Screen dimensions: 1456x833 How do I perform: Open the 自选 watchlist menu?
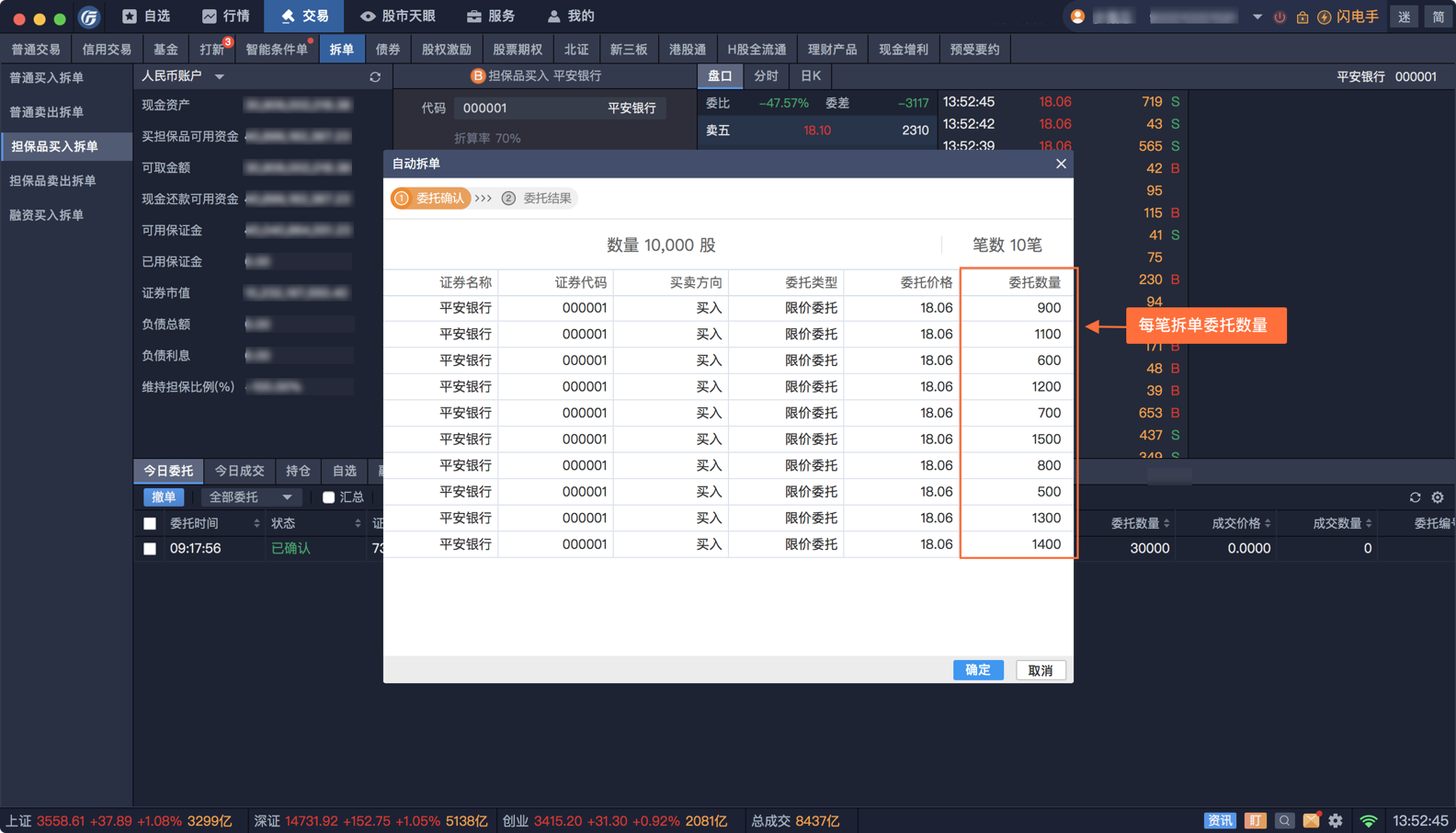click(147, 17)
